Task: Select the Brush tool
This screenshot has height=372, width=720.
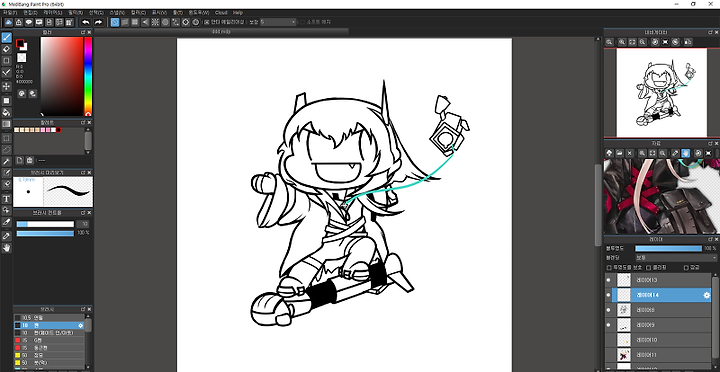Action: coord(6,38)
